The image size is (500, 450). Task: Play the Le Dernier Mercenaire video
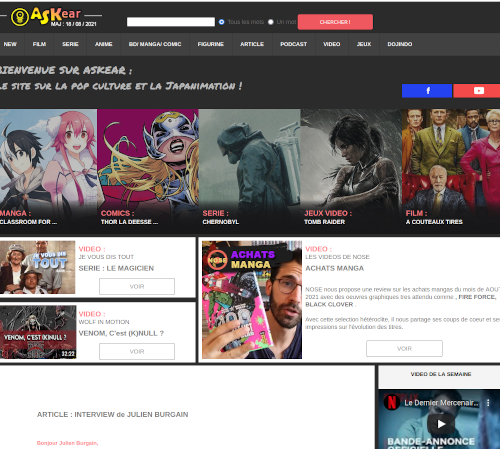[441, 424]
